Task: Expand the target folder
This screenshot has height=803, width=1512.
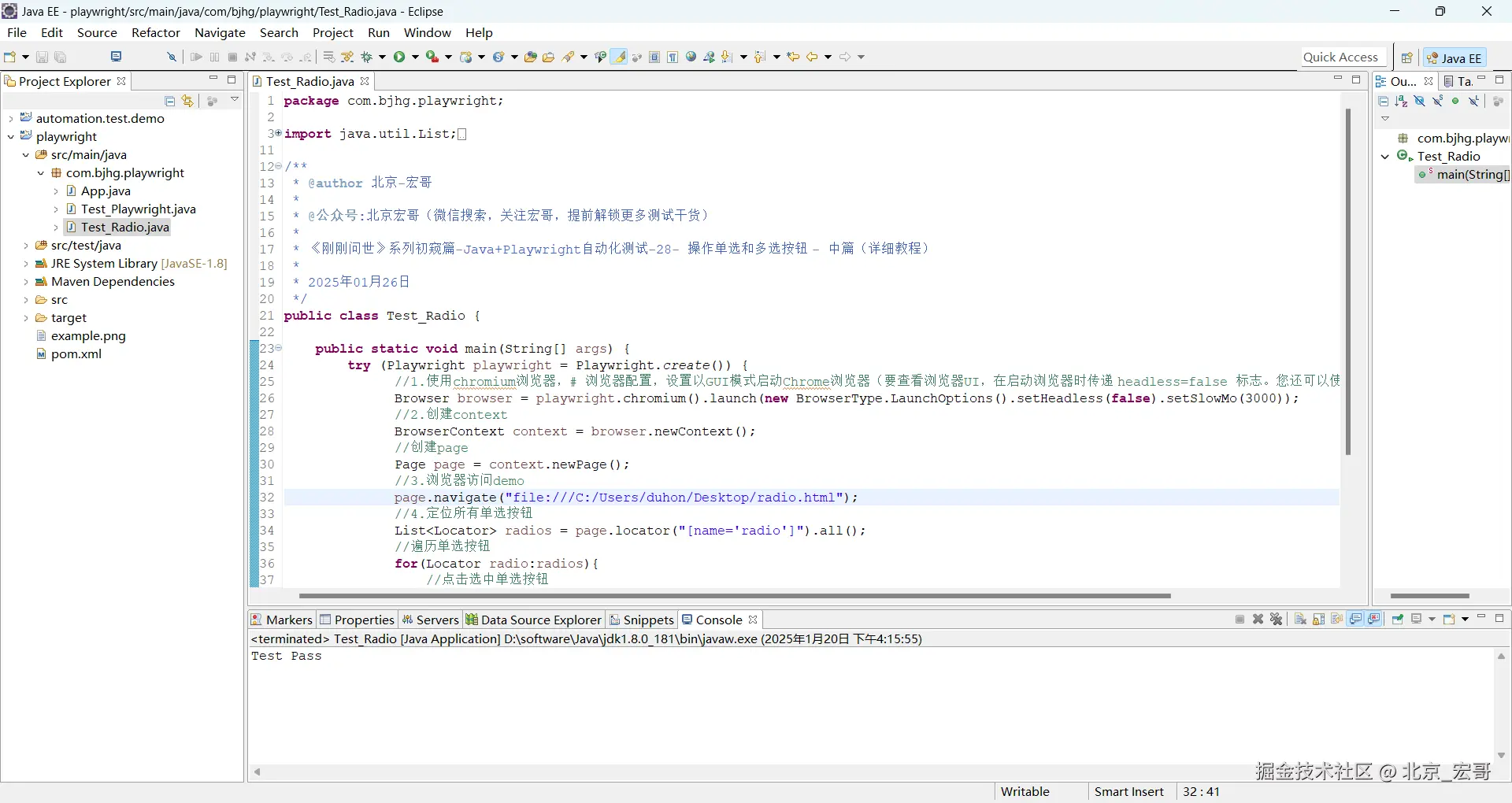Action: pos(26,318)
